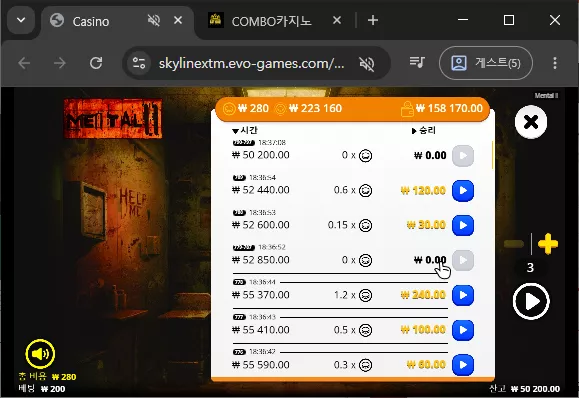The height and width of the screenshot is (398, 579).
Task: Start the game with the round play button
Action: tap(531, 301)
